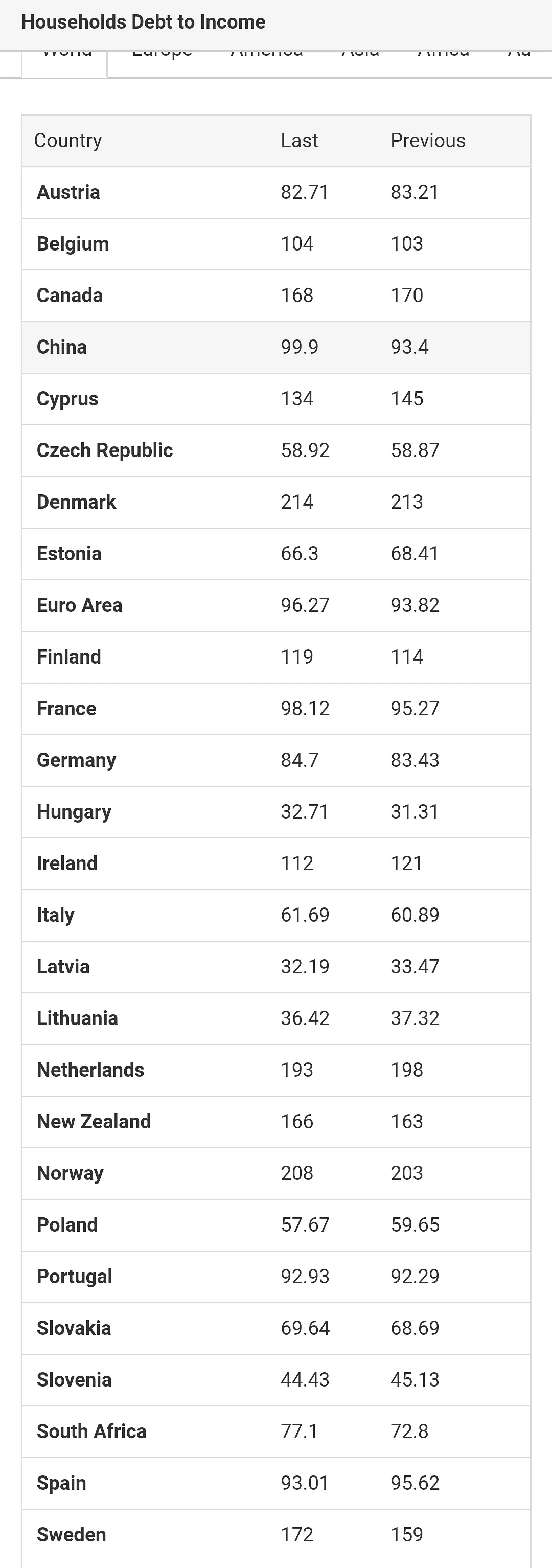Open the New Zealand link

click(94, 1121)
